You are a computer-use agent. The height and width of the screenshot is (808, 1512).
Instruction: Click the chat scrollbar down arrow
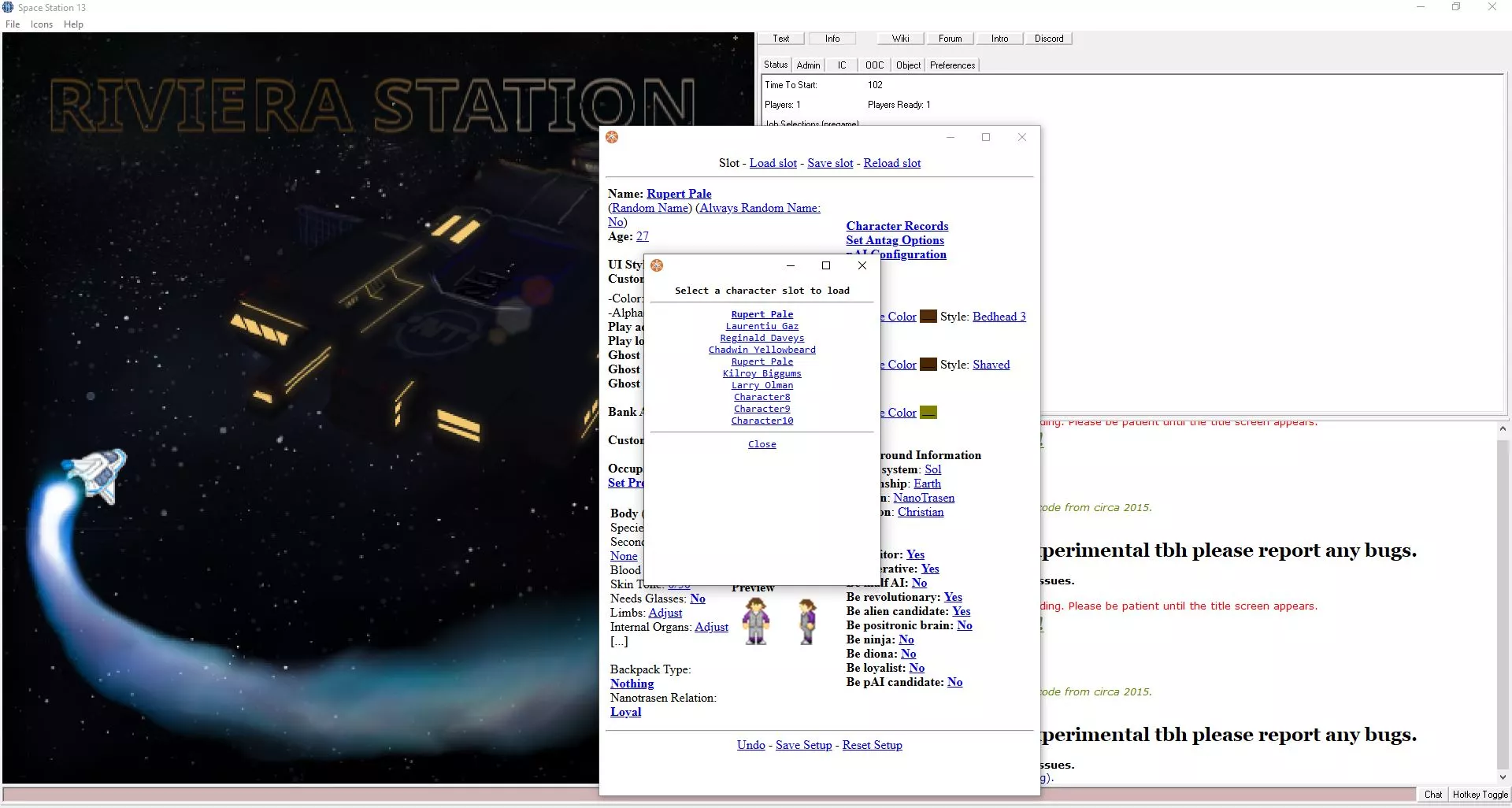[x=1503, y=777]
